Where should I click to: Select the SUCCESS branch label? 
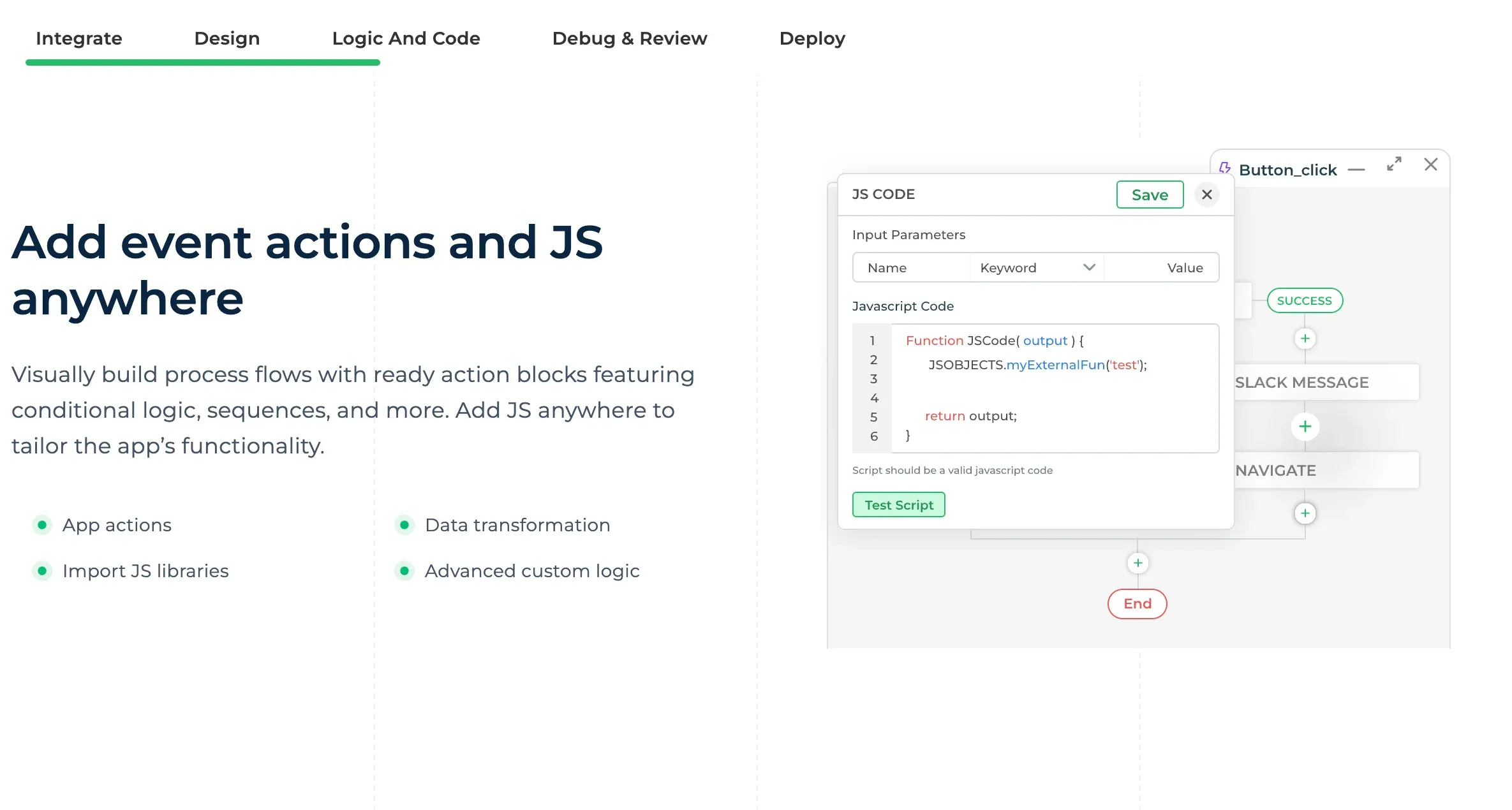pyautogui.click(x=1305, y=300)
